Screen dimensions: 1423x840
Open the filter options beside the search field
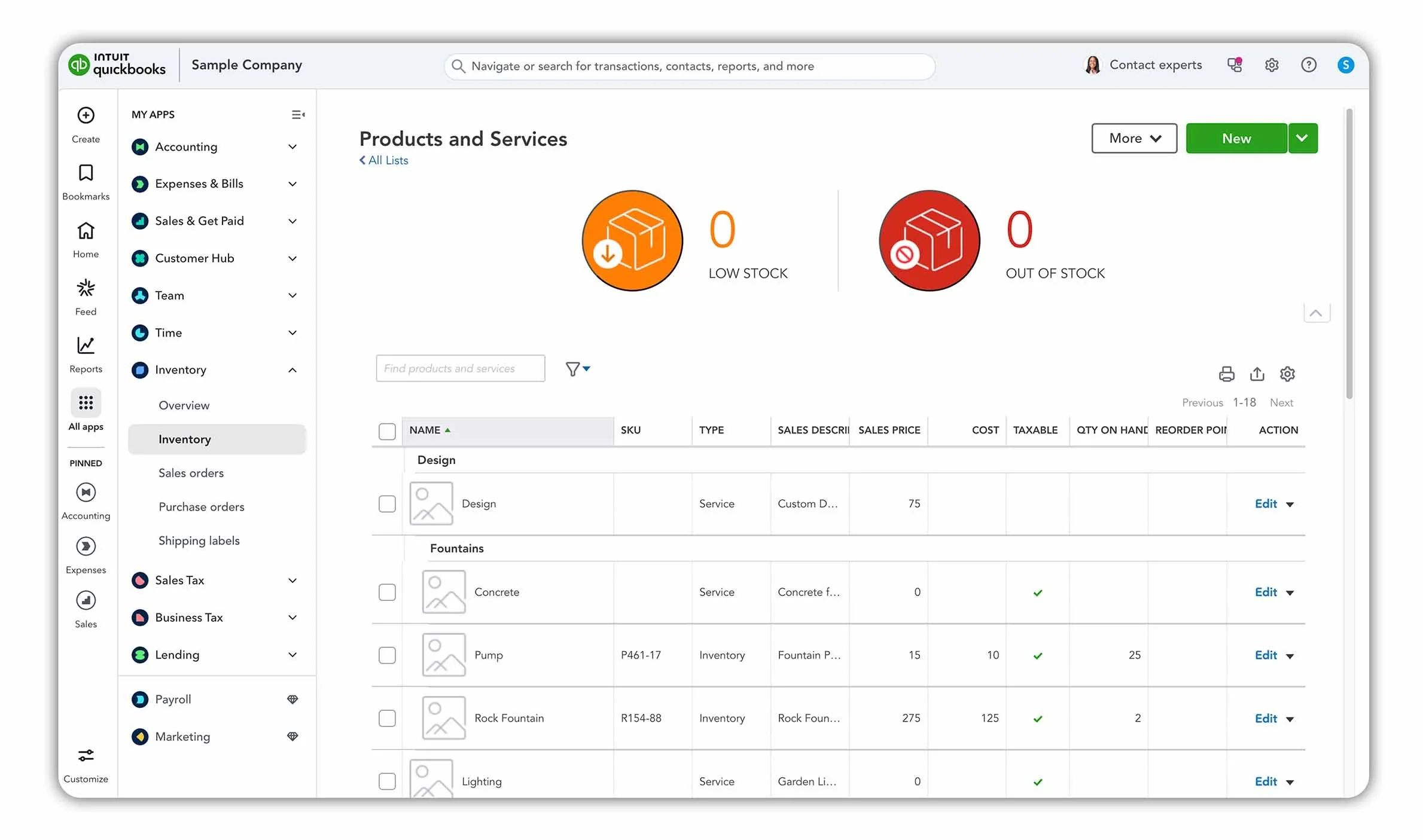pos(577,368)
